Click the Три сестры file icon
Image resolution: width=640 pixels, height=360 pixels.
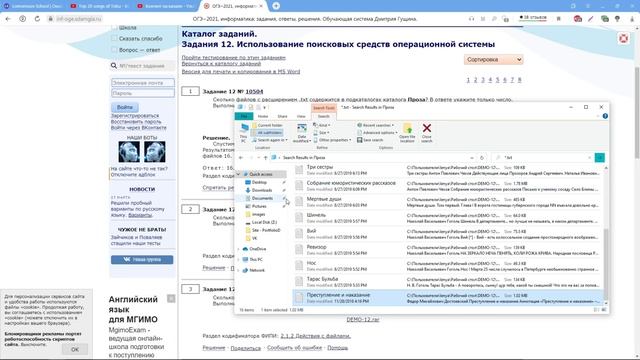(299, 170)
